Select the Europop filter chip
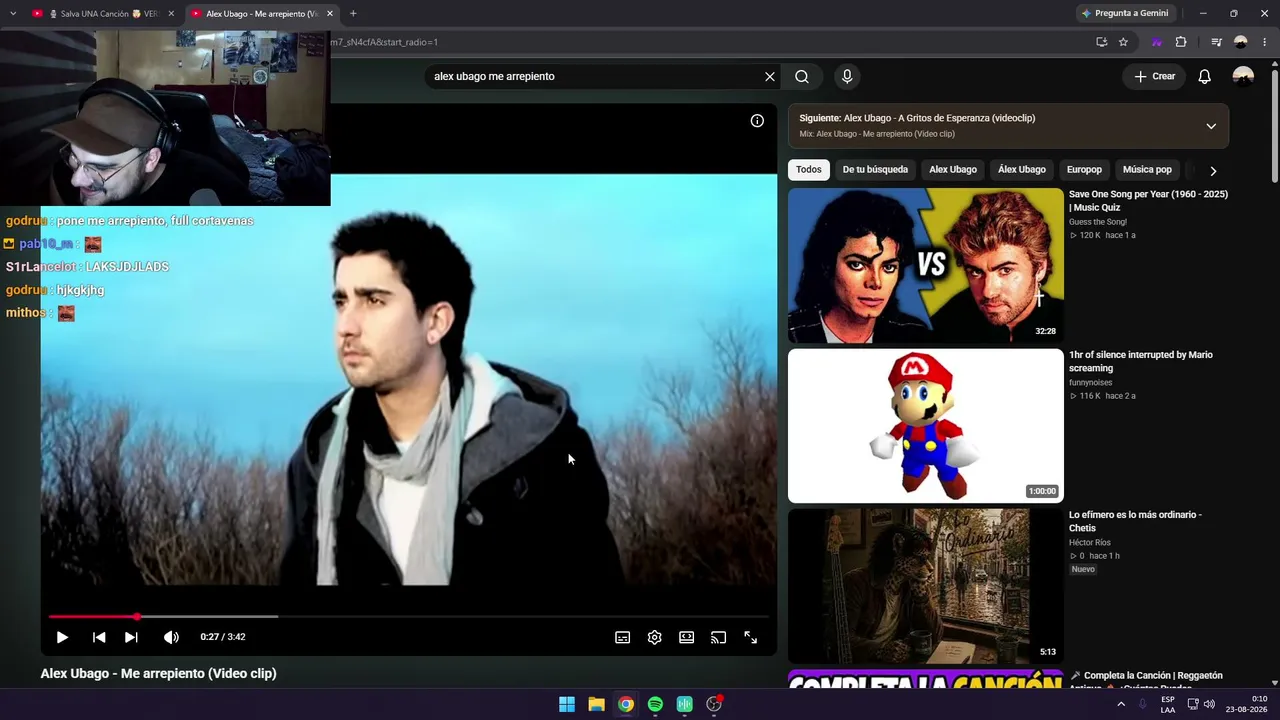The height and width of the screenshot is (720, 1280). click(1084, 170)
